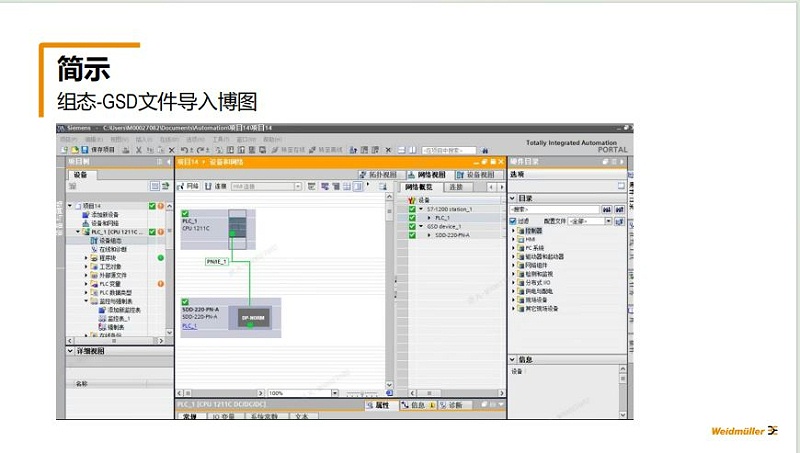Click the project search input field
The height and width of the screenshot is (453, 800).
(x=449, y=150)
